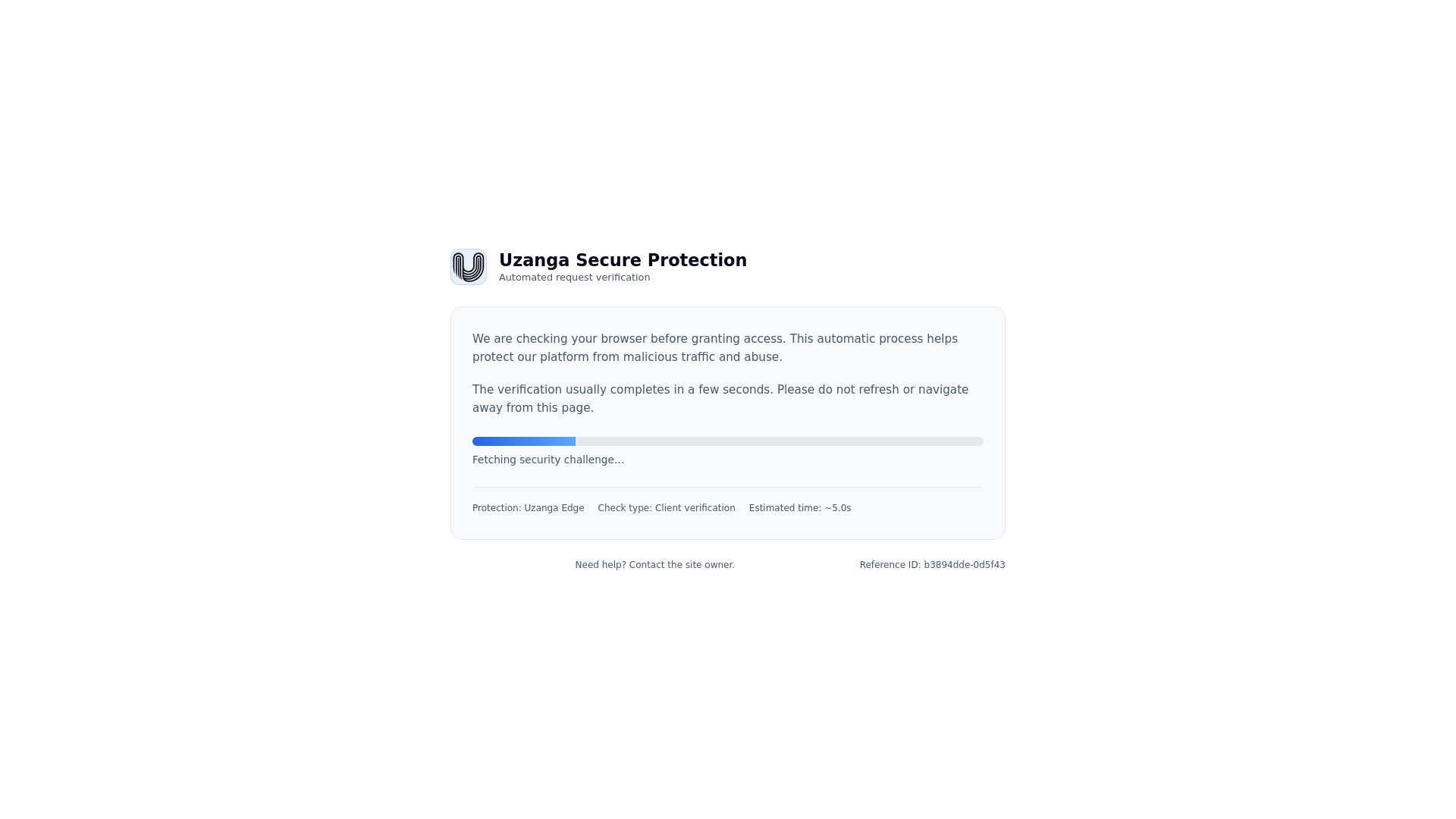
Task: Click the 'Client verification' value text
Action: (x=695, y=508)
